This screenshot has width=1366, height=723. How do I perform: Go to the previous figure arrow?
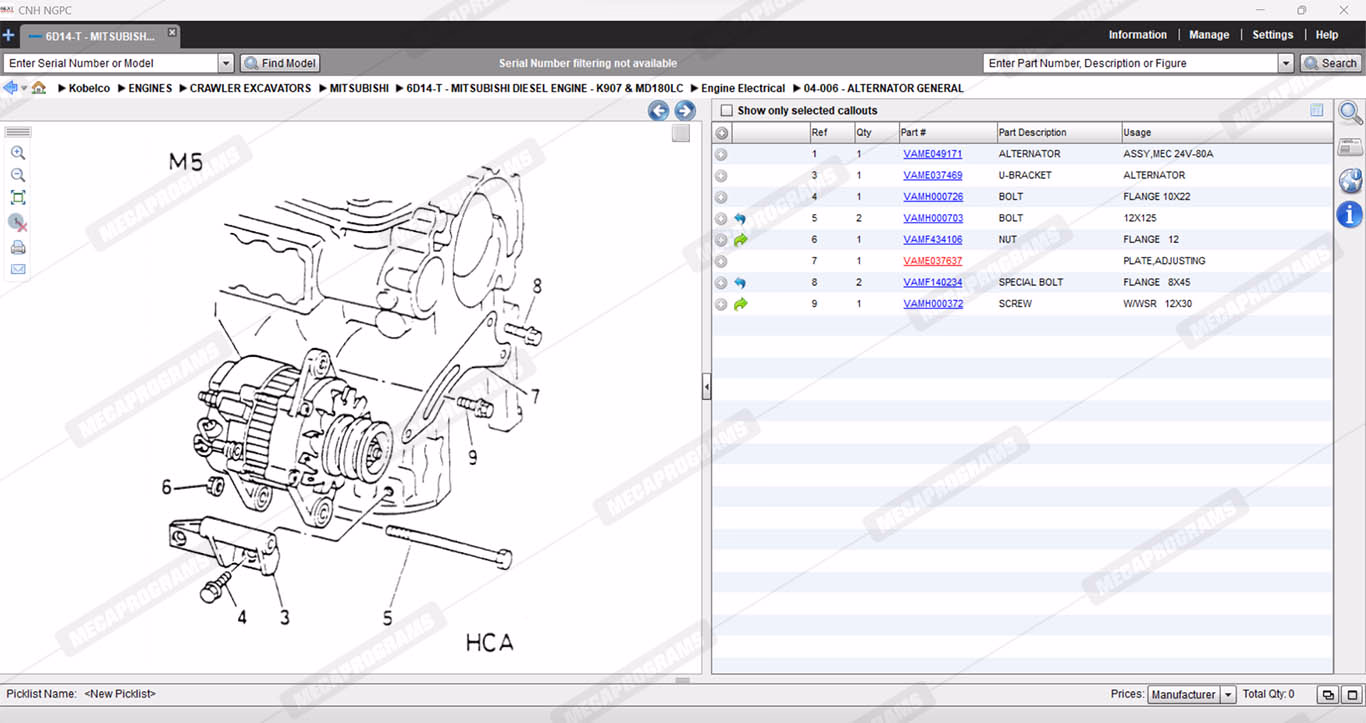(658, 111)
